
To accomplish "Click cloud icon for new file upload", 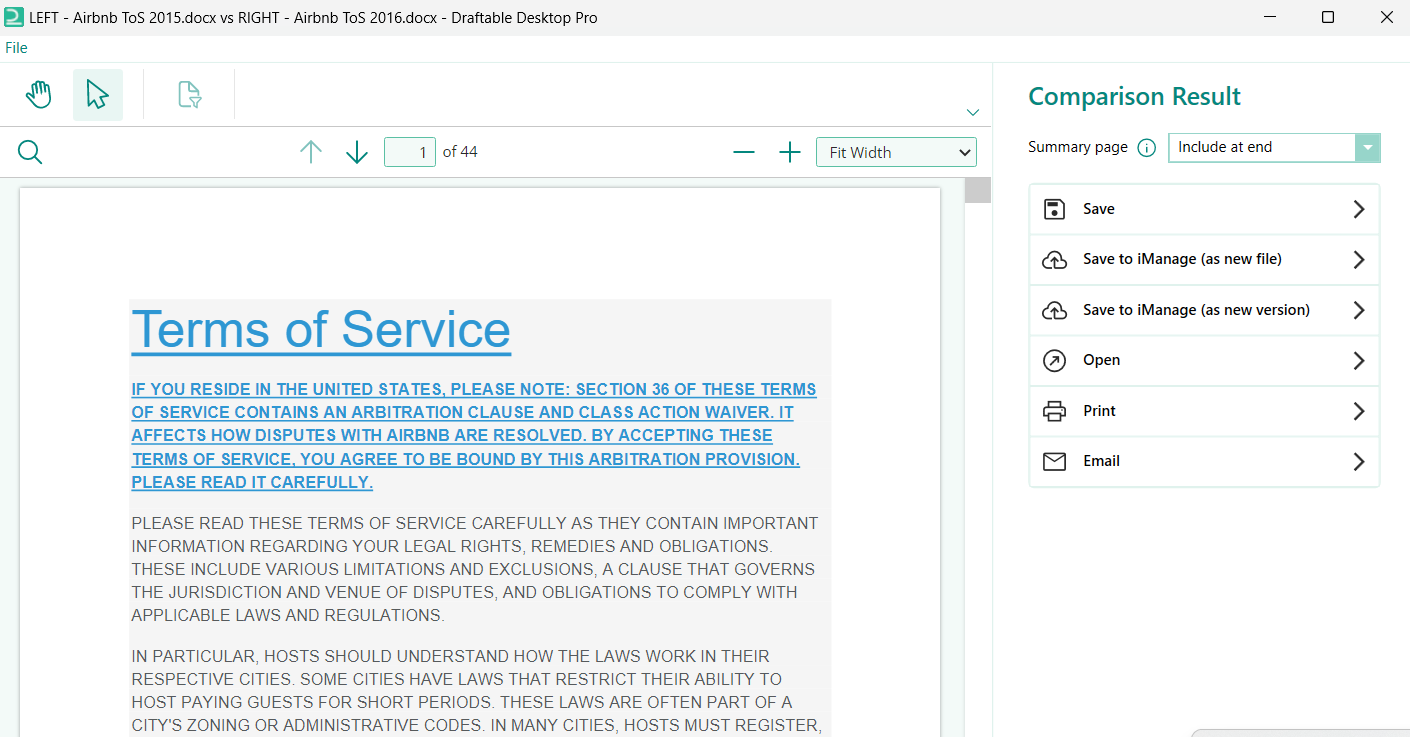I will pos(1054,260).
